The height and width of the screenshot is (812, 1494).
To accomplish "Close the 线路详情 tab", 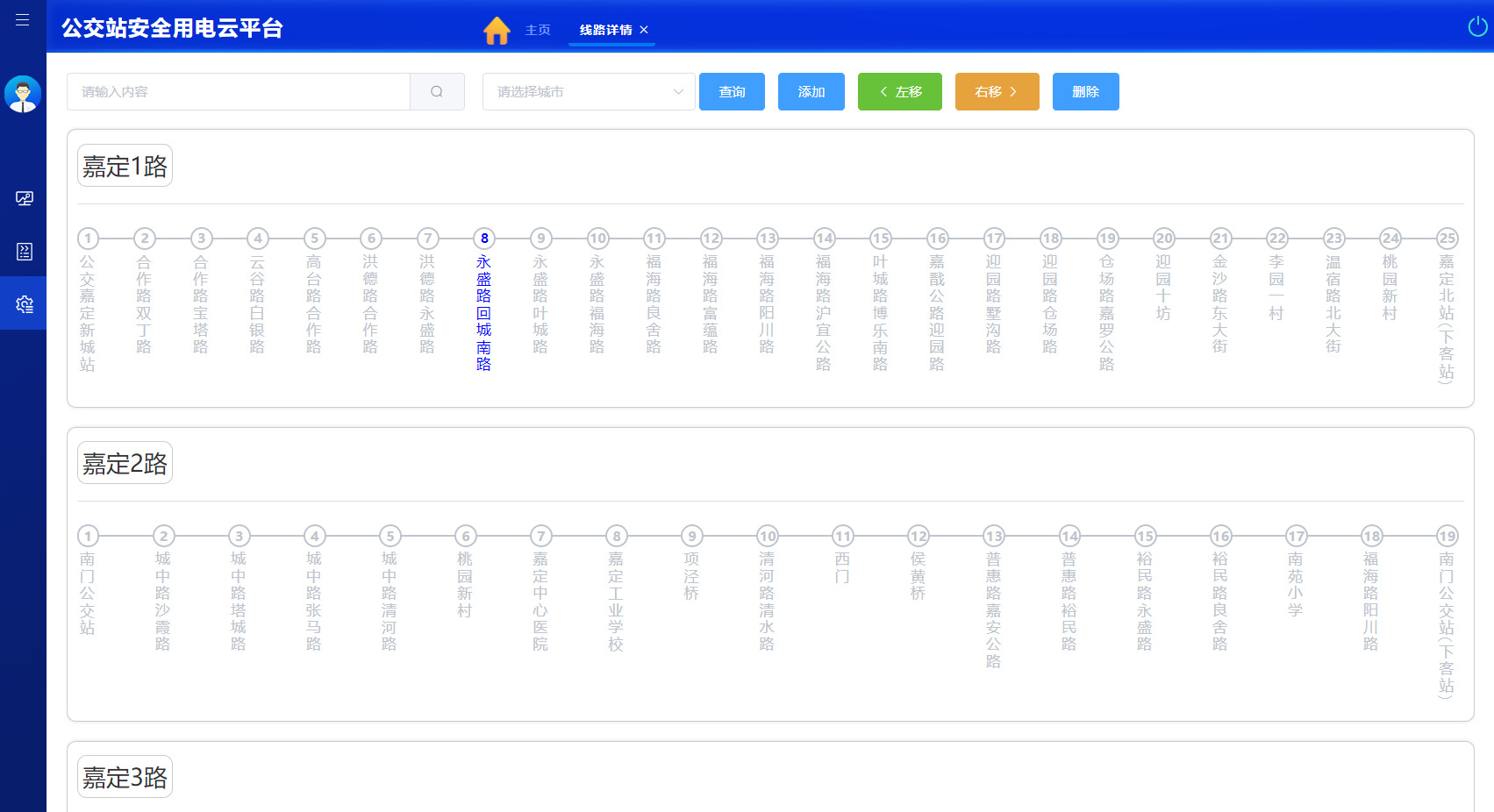I will point(644,30).
